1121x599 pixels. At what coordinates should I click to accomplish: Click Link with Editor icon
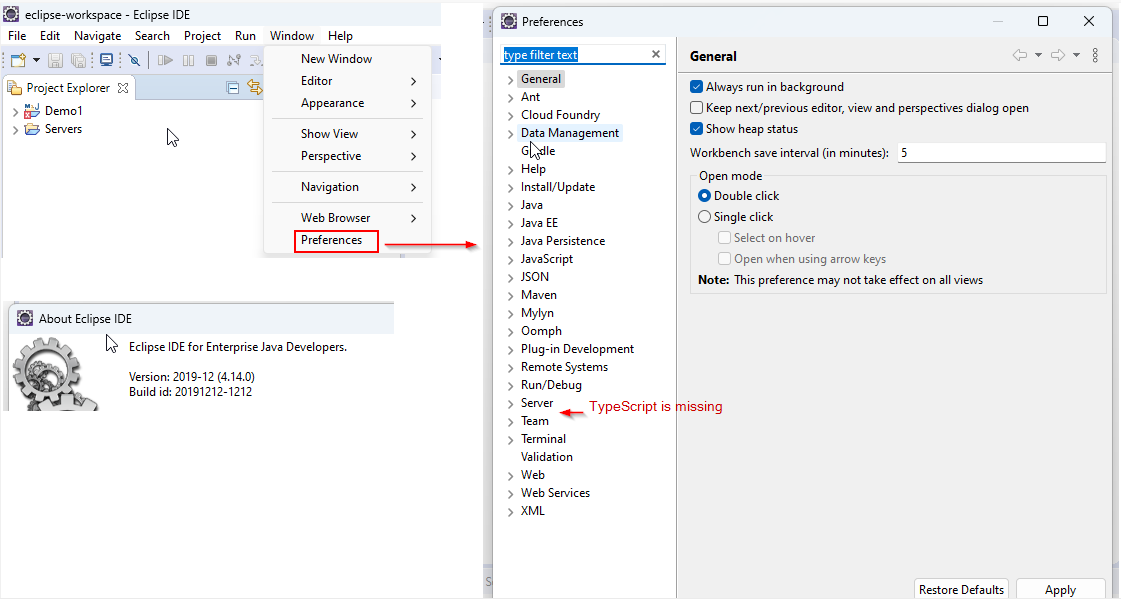[255, 87]
